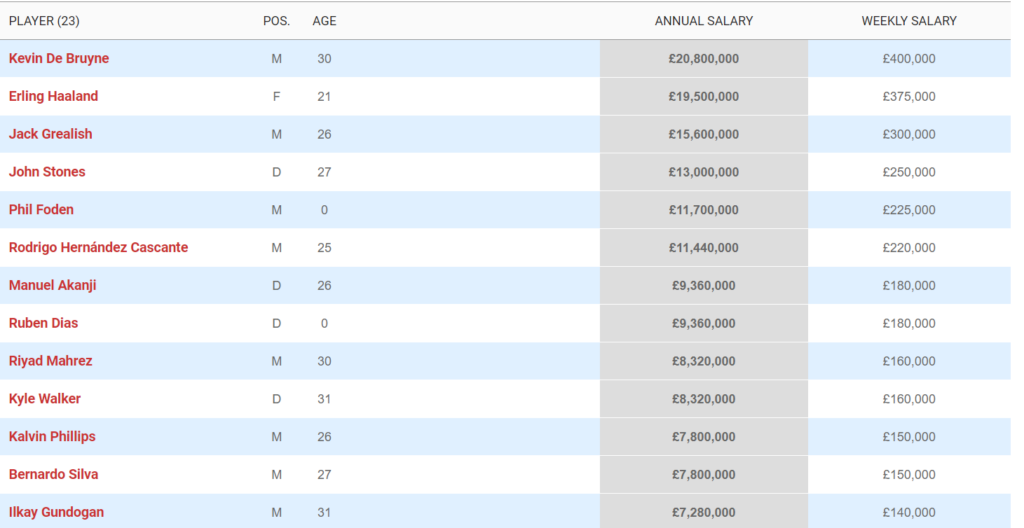
Task: Open Kalvin Phillips profile link
Action: pyautogui.click(x=52, y=437)
